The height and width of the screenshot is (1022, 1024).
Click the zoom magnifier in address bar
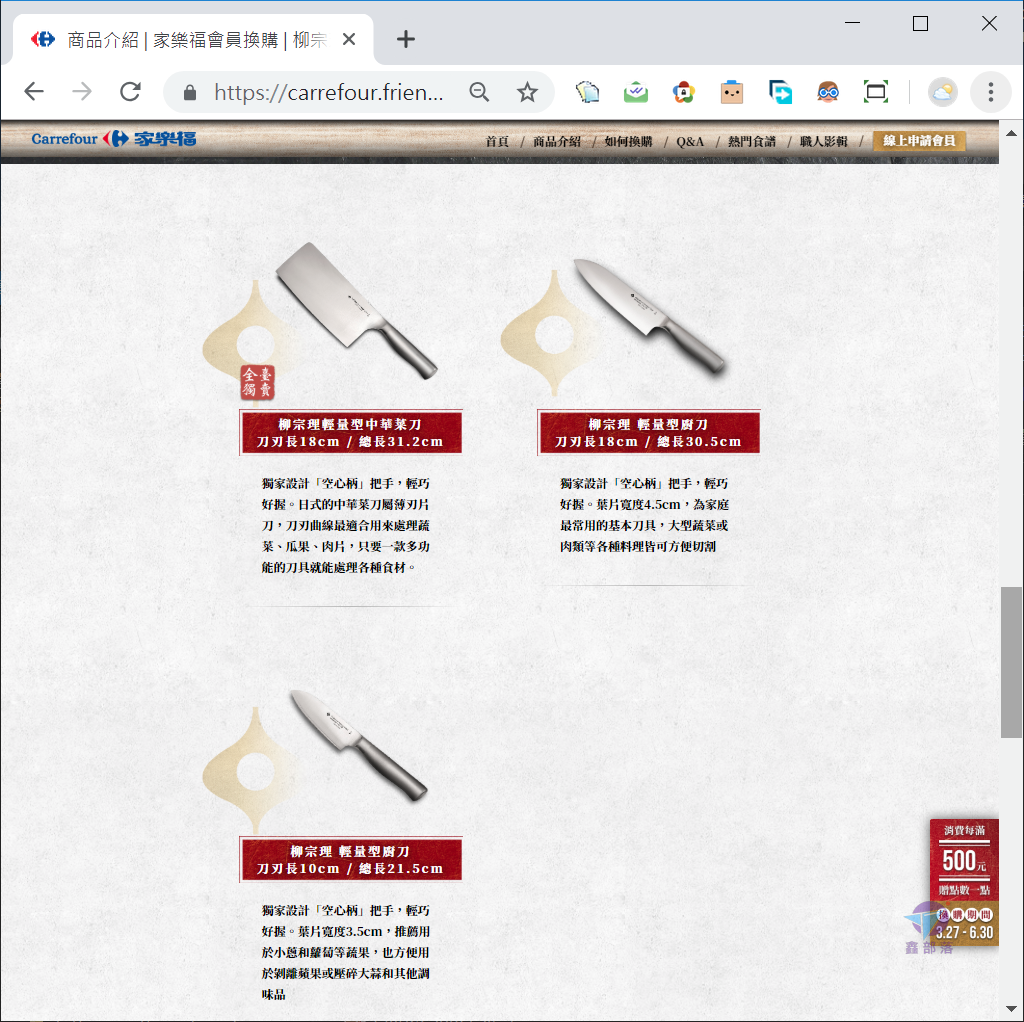[479, 92]
